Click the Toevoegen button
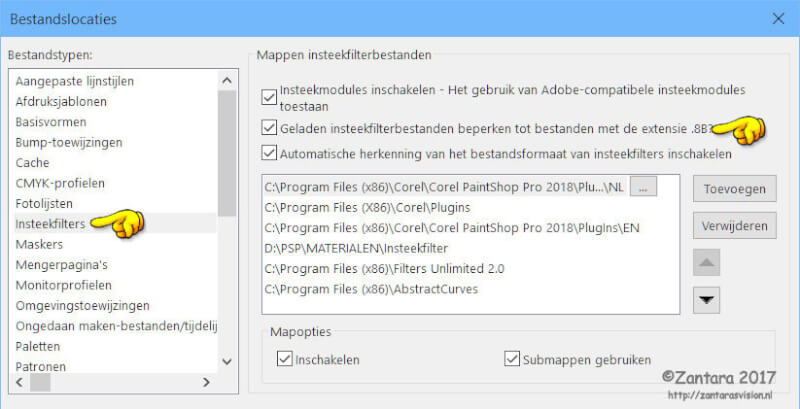This screenshot has width=800, height=409. pyautogui.click(x=735, y=189)
